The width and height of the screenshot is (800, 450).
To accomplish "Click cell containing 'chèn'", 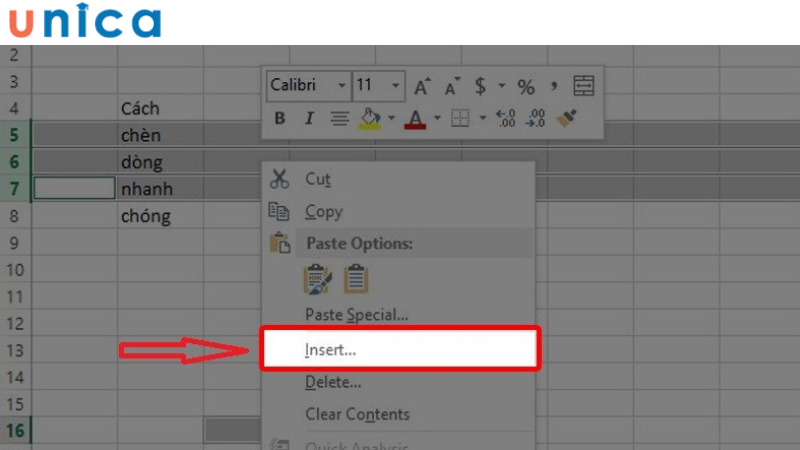I will (160, 135).
